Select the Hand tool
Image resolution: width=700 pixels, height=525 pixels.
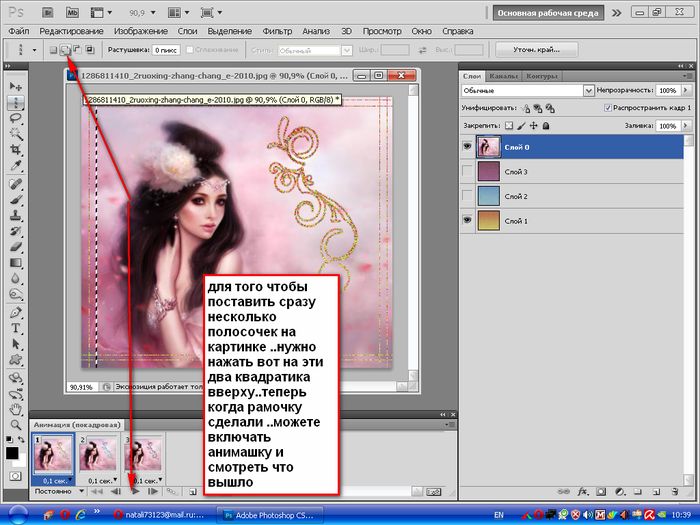click(16, 409)
